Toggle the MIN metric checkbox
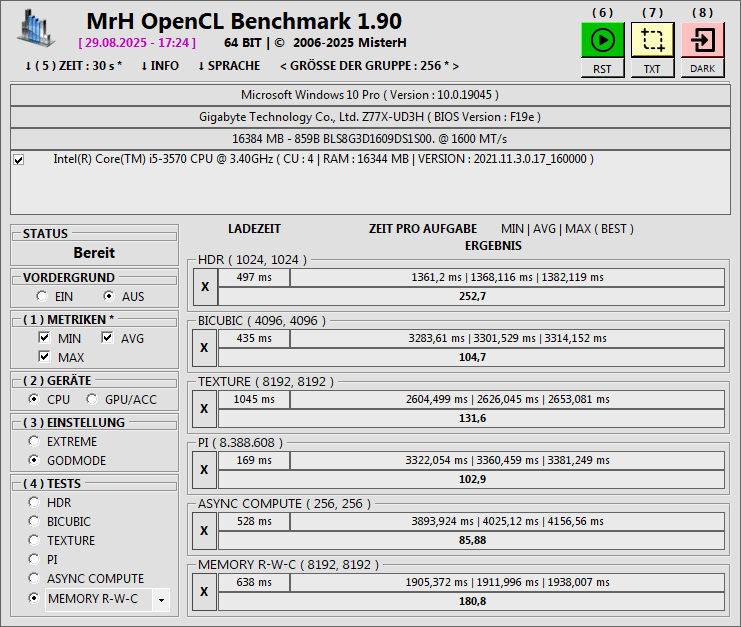Screen dimensions: 741x627 click(x=44, y=337)
